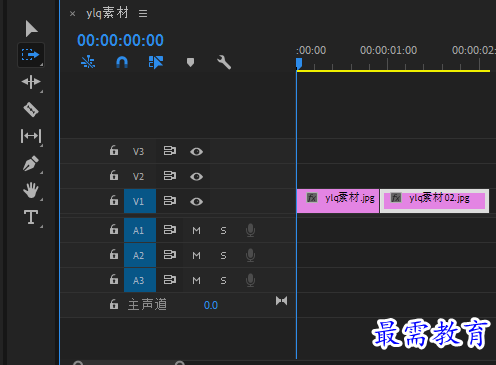Enable voice-over record on A3
The width and height of the screenshot is (496, 365).
coord(250,280)
